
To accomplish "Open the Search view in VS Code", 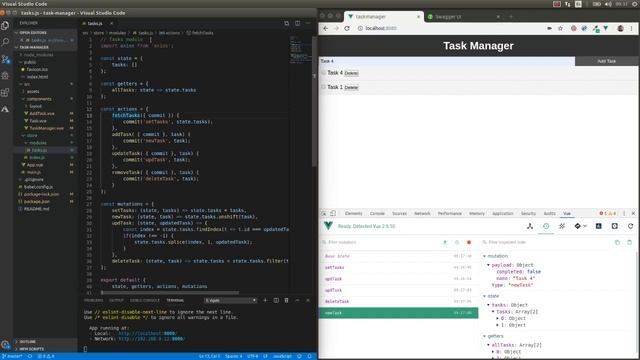I will [5, 42].
